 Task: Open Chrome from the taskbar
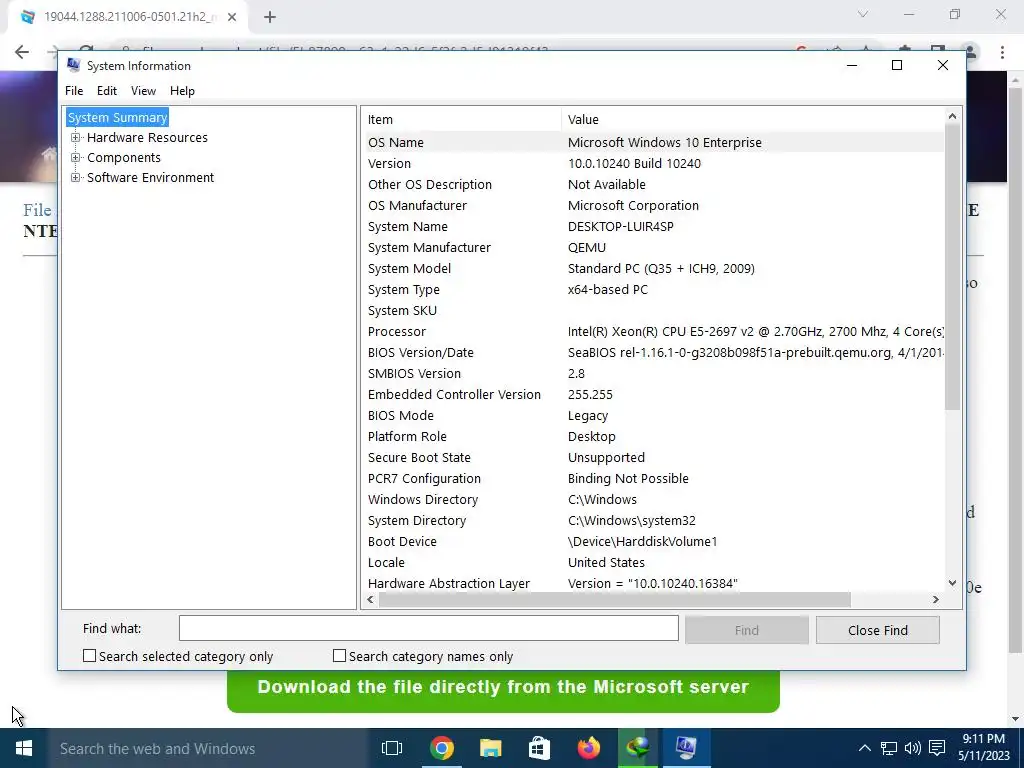tap(441, 748)
